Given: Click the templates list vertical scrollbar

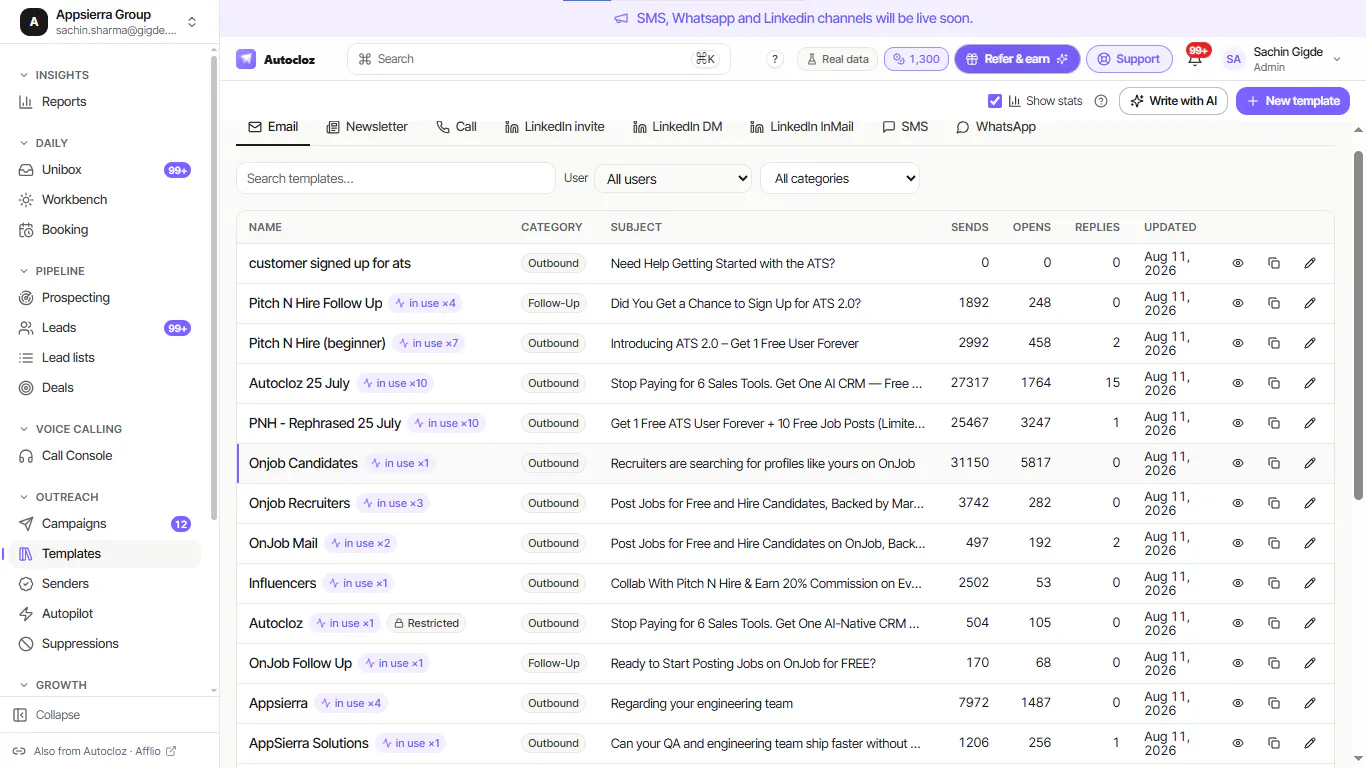Looking at the screenshot, I should (x=1358, y=325).
